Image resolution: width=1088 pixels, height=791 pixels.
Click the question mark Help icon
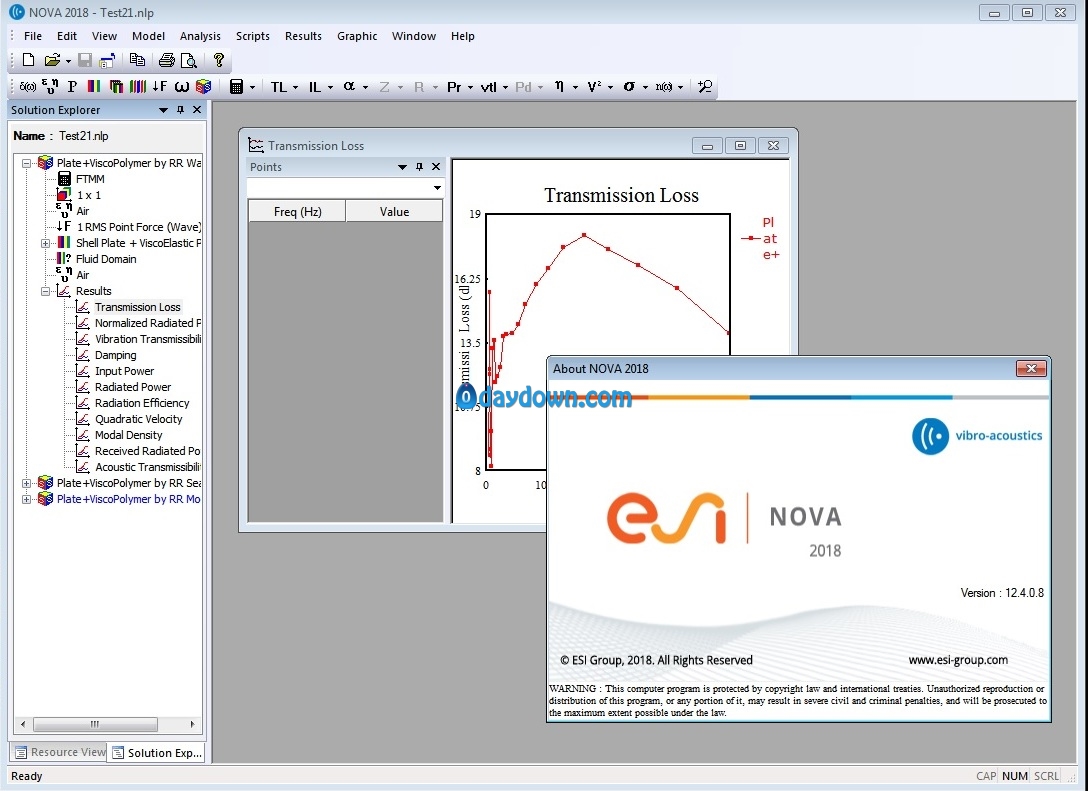219,60
